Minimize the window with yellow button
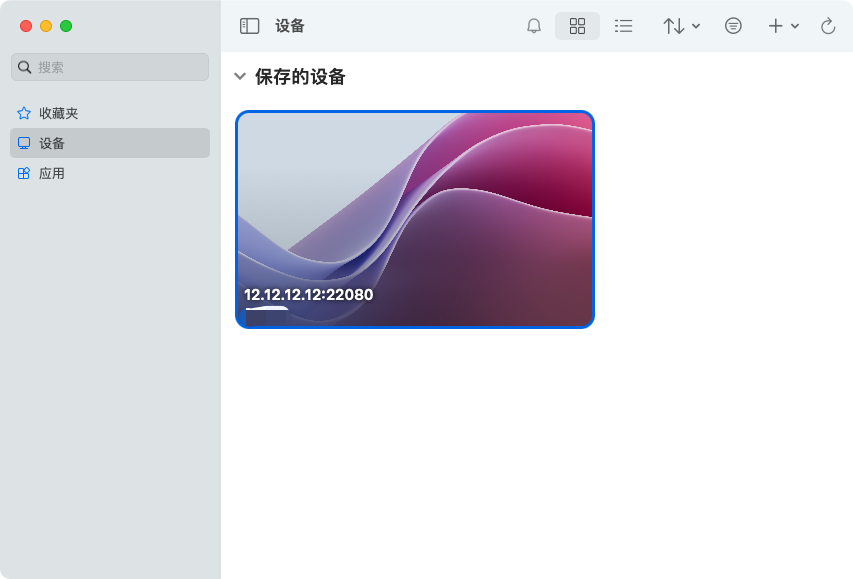Screen dimensions: 853x579 (x=46, y=26)
